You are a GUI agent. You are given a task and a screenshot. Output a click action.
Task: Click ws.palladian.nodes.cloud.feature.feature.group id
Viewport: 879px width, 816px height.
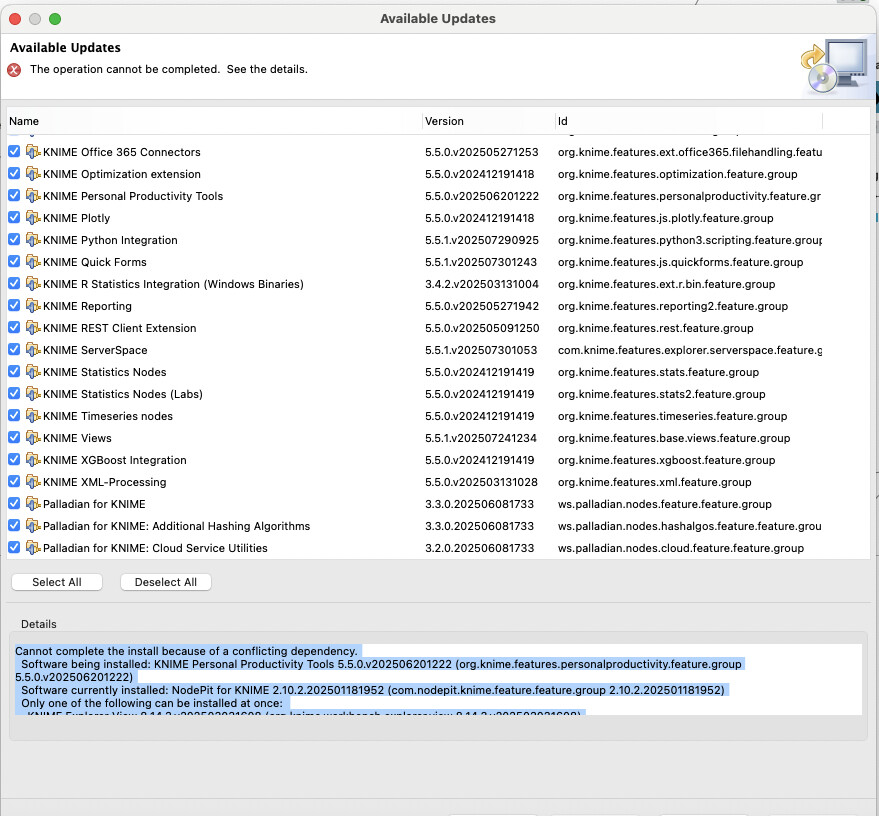pyautogui.click(x=681, y=548)
